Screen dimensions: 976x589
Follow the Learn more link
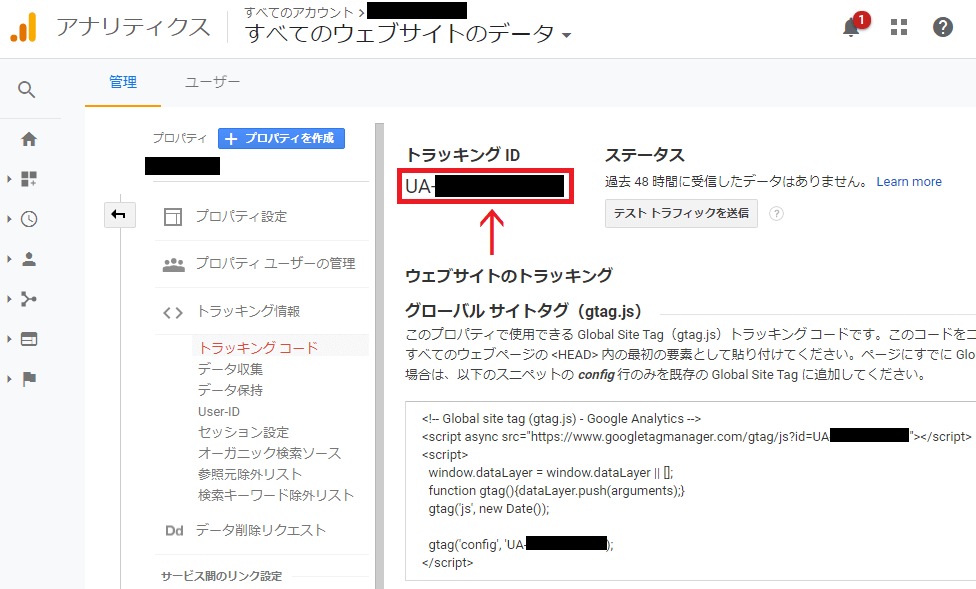click(909, 182)
